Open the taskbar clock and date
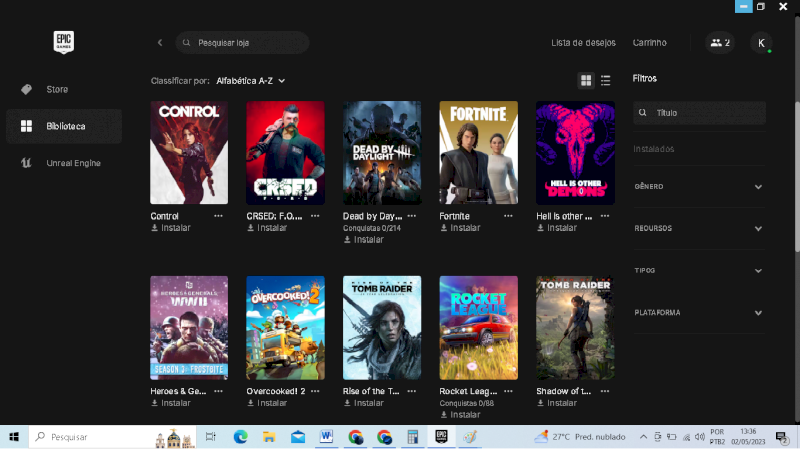800x449 pixels. pos(748,437)
